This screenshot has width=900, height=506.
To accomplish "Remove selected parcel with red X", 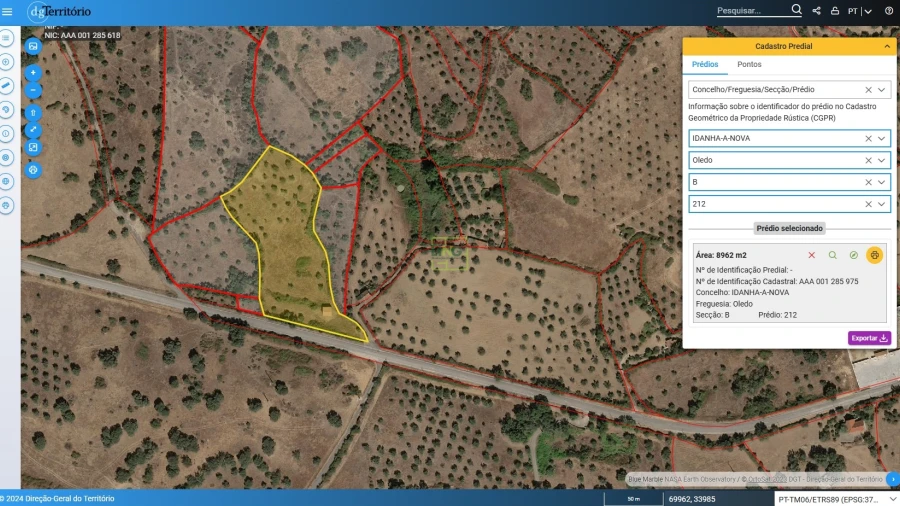I will click(811, 255).
